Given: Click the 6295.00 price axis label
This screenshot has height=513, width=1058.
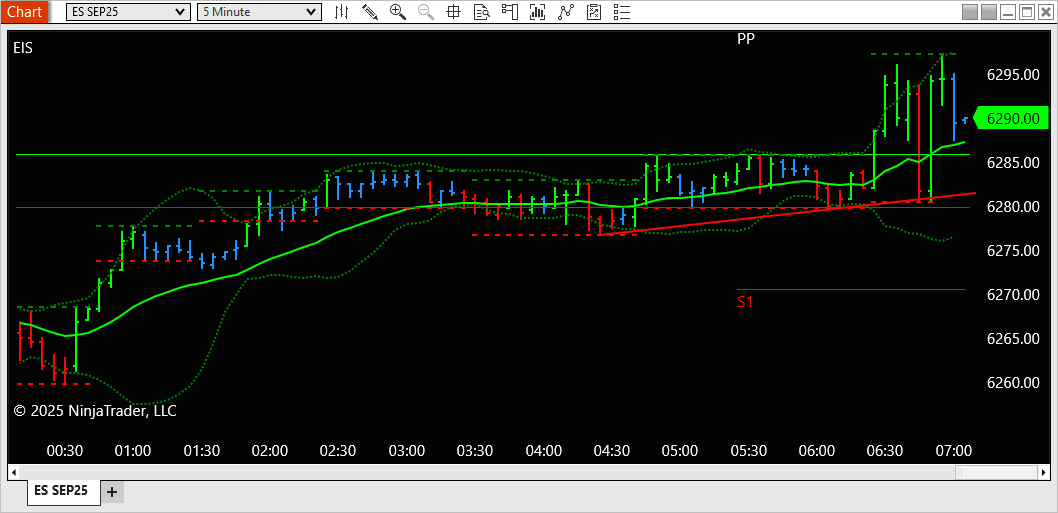Looking at the screenshot, I should coord(1013,75).
